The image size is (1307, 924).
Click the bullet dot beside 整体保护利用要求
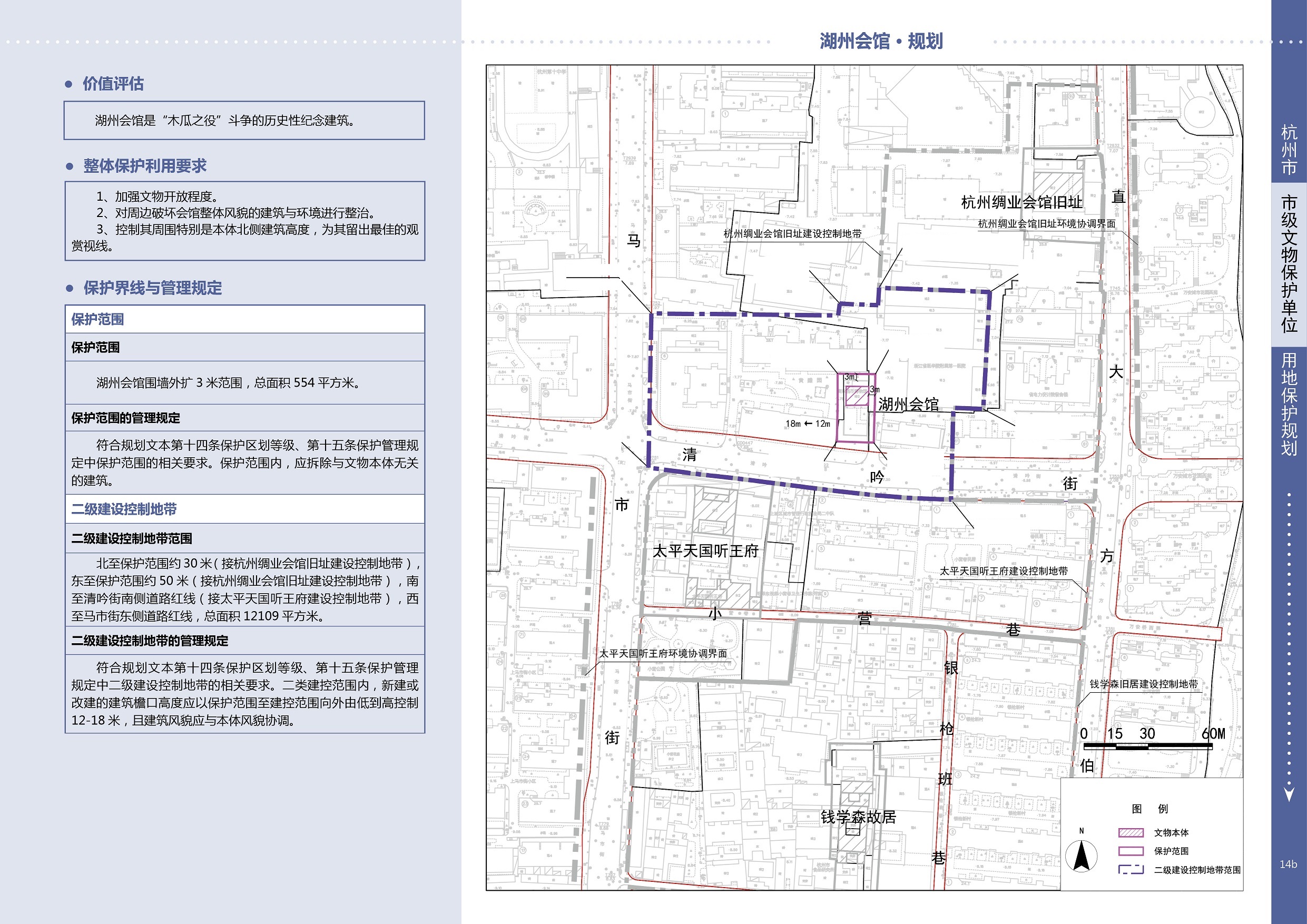(70, 166)
